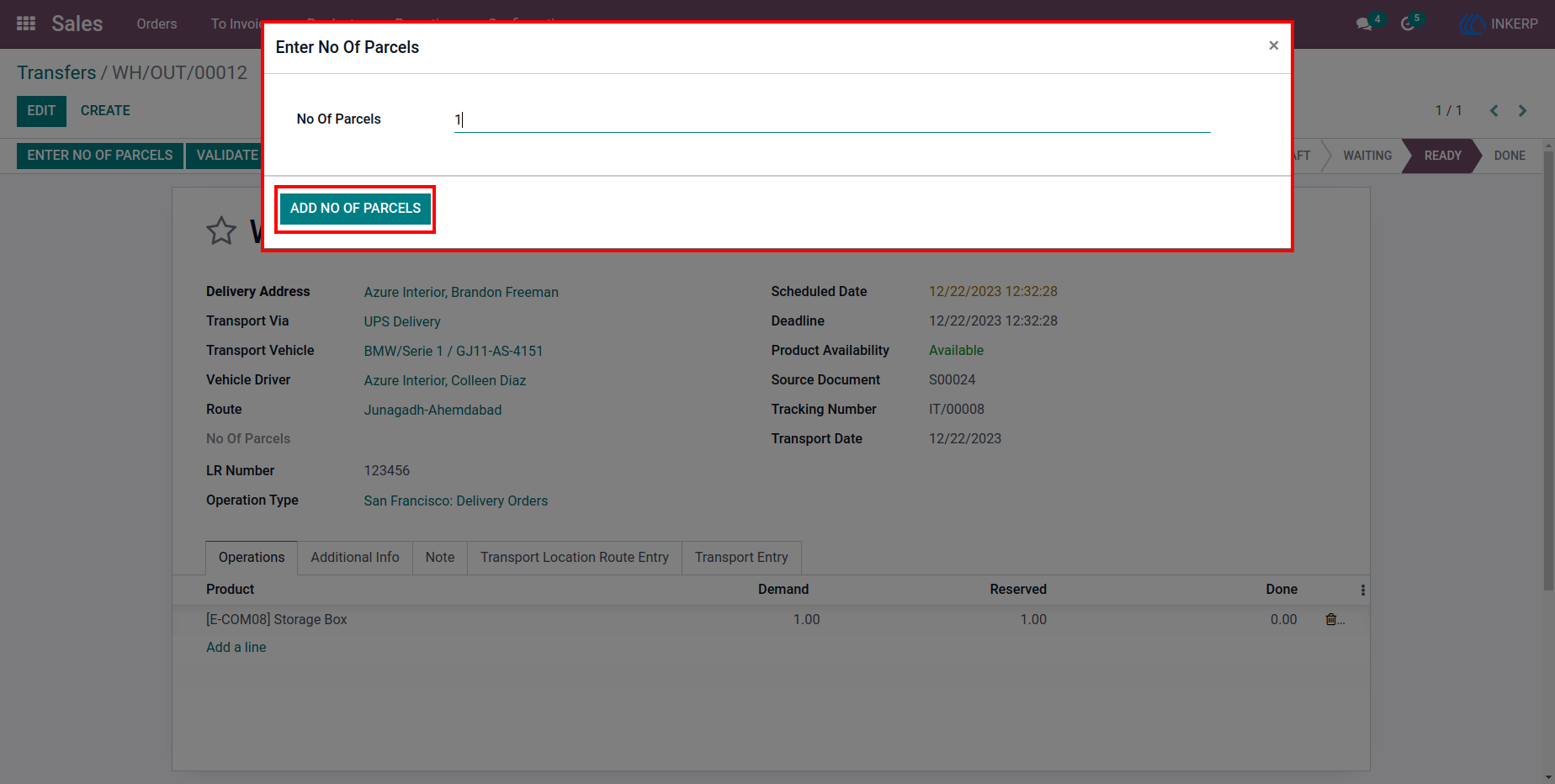Click the No Of Parcels input field
This screenshot has height=784, width=1555.
pyautogui.click(x=832, y=119)
